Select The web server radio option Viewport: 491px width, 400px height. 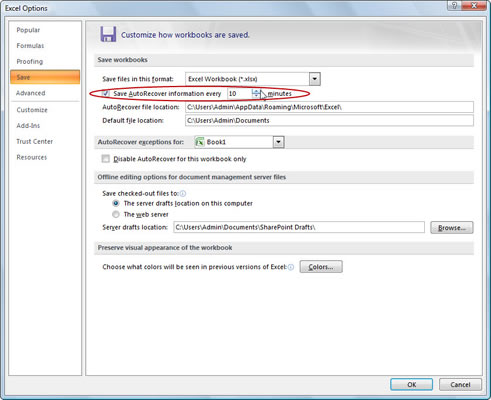coord(116,214)
